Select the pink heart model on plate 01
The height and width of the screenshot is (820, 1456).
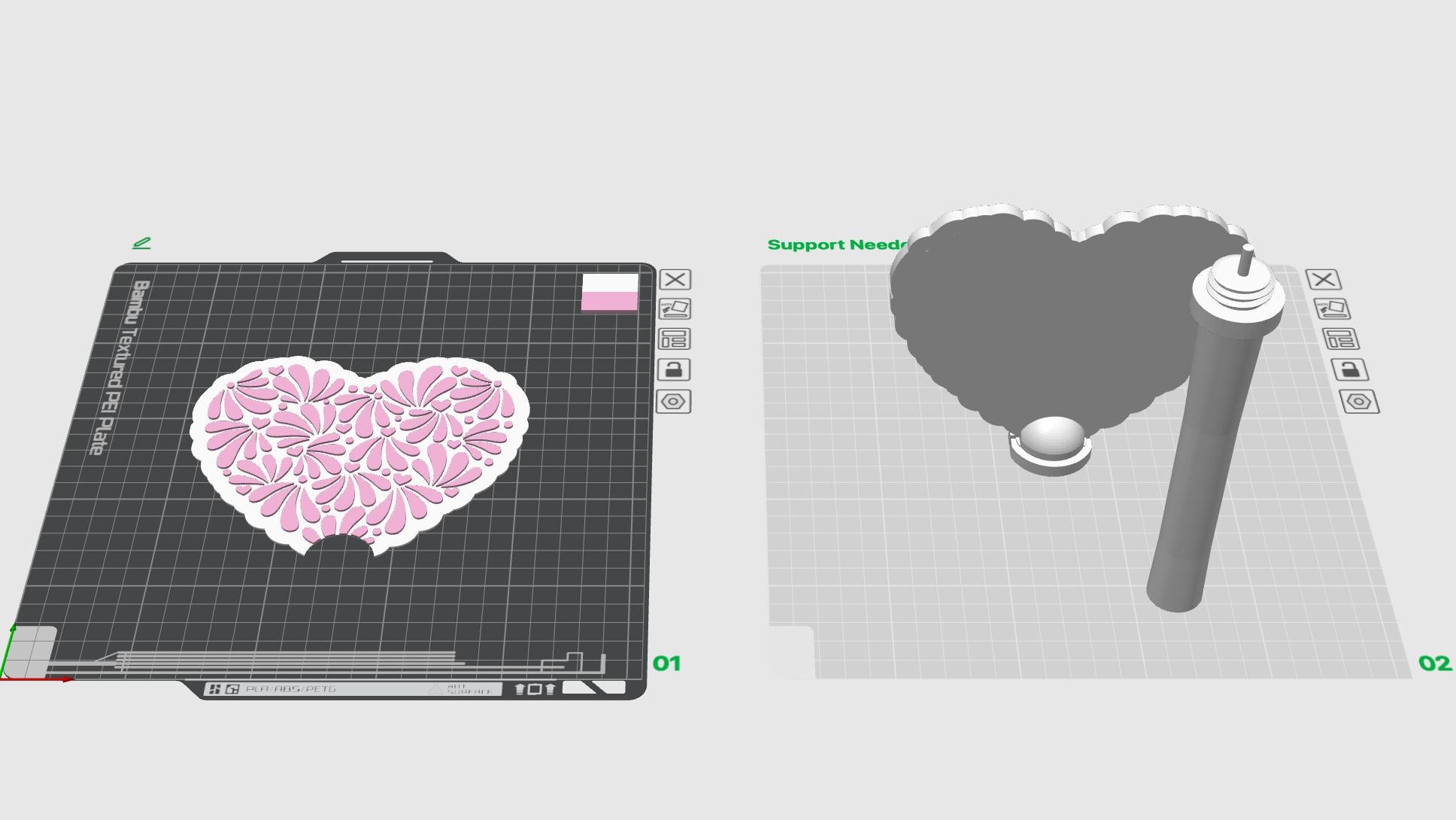pos(359,455)
